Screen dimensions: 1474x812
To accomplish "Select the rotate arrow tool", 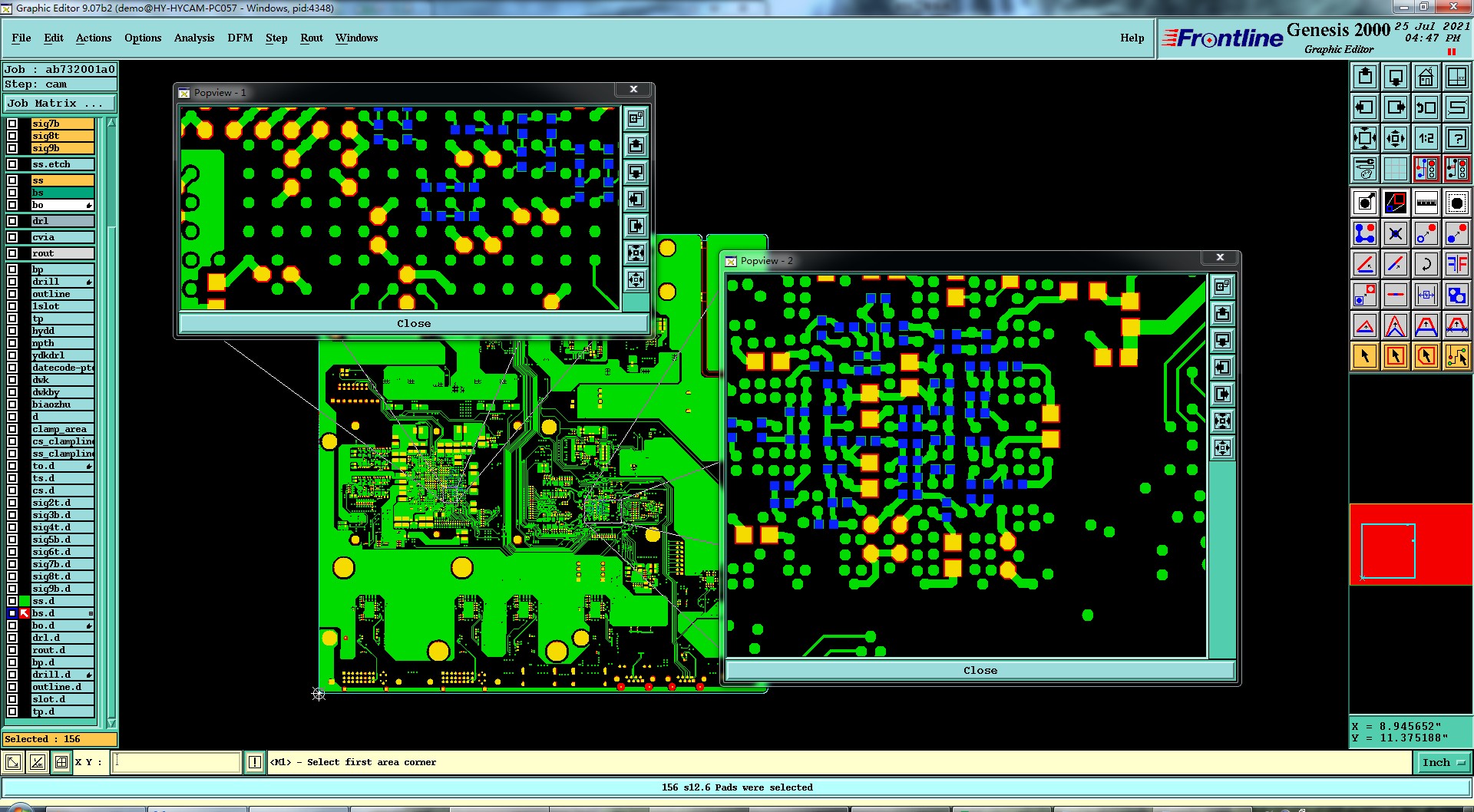I will 1426,264.
